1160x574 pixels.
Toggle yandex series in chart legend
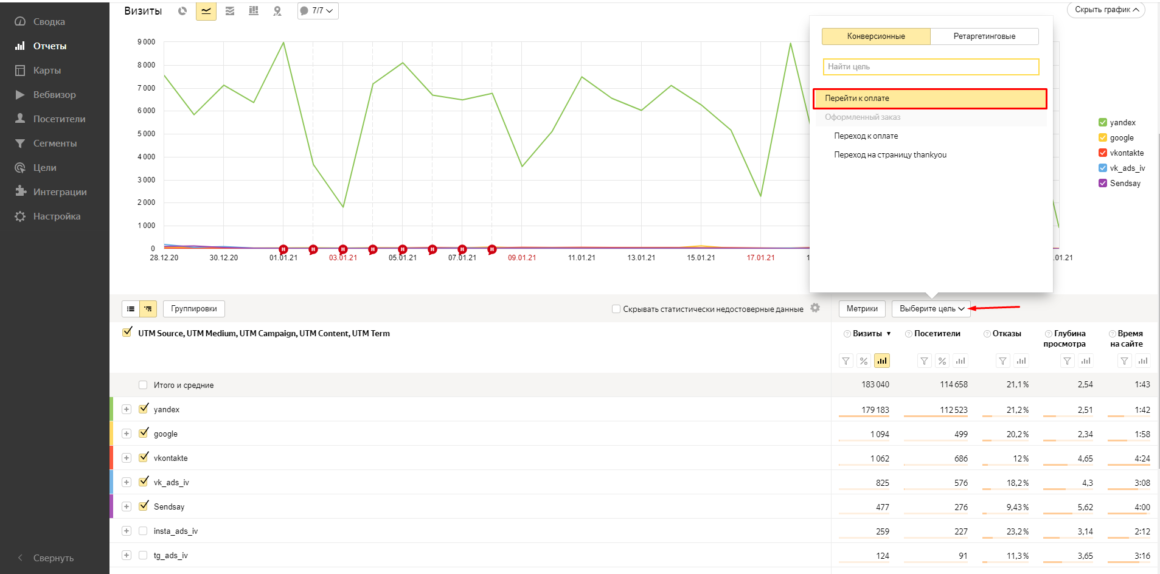coord(1102,122)
